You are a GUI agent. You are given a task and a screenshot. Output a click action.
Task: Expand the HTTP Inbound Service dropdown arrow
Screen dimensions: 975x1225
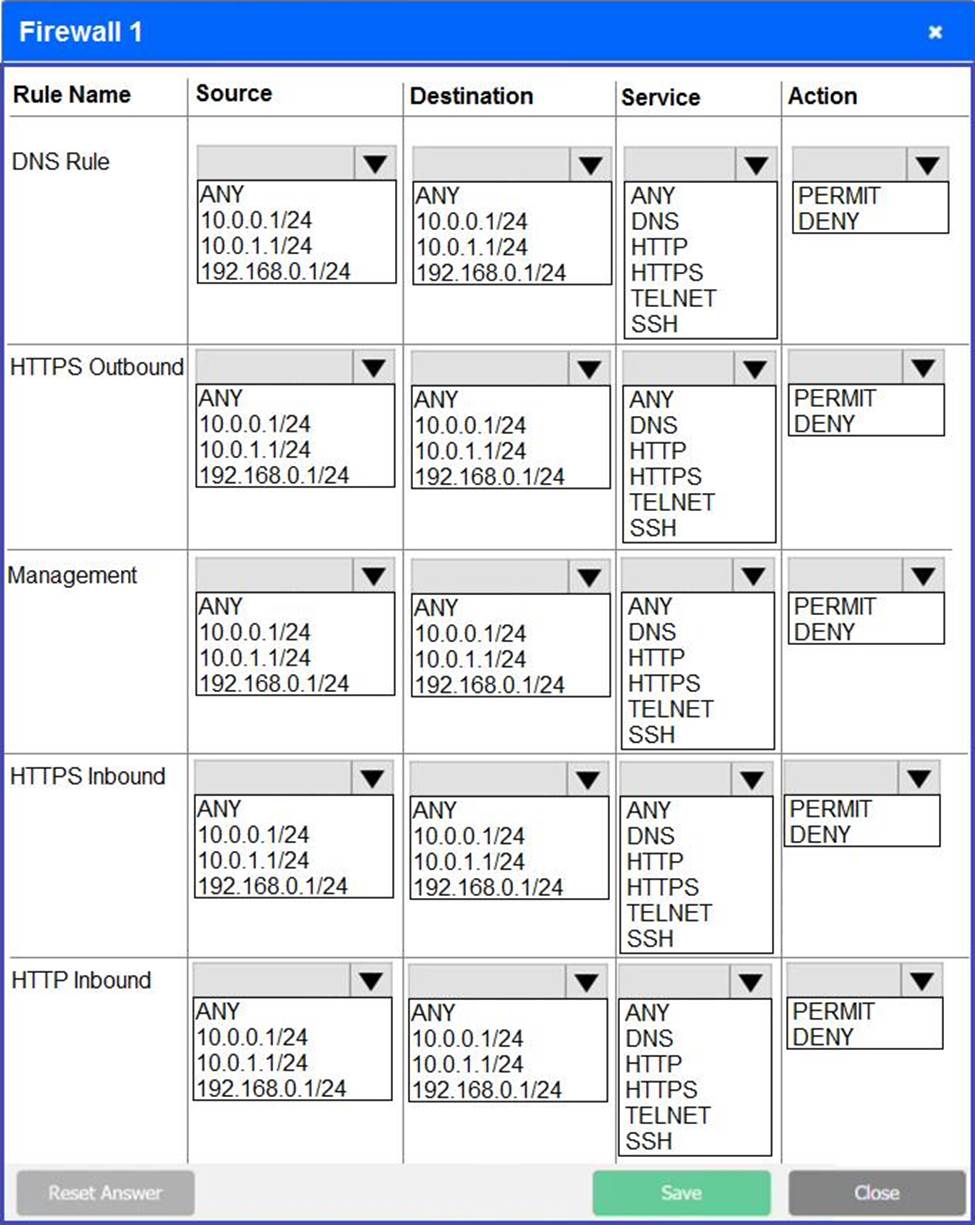pos(750,982)
